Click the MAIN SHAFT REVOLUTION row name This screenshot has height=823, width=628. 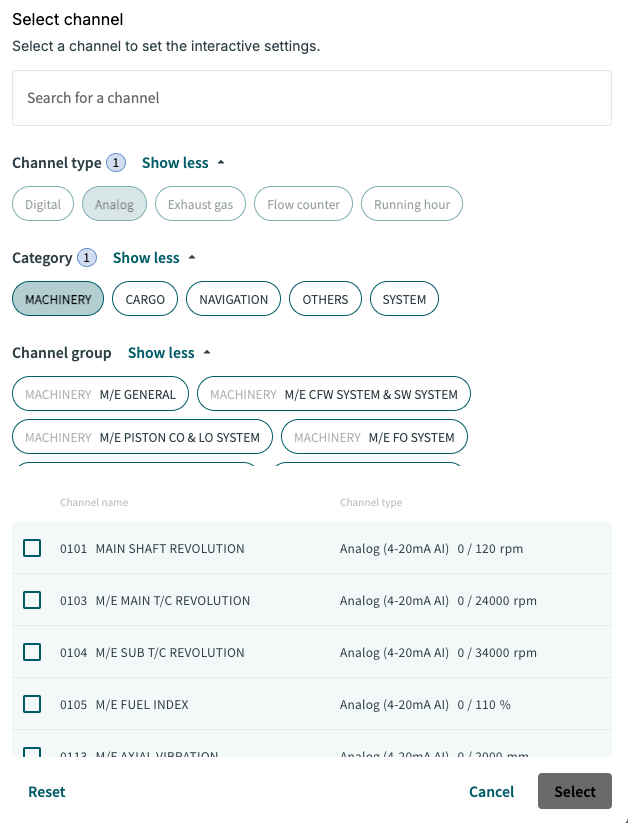170,548
